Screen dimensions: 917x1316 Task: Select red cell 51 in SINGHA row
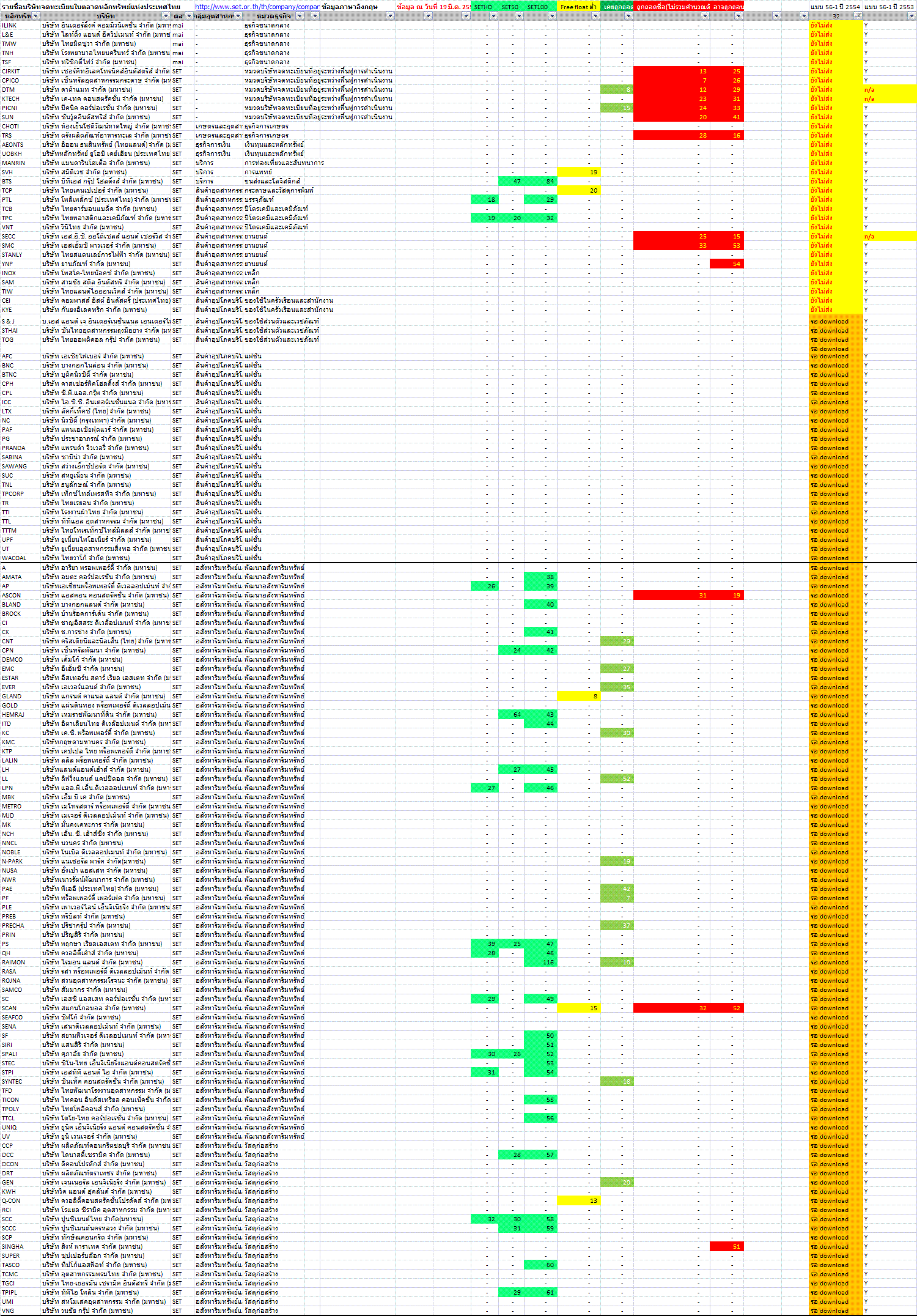pos(727,1247)
